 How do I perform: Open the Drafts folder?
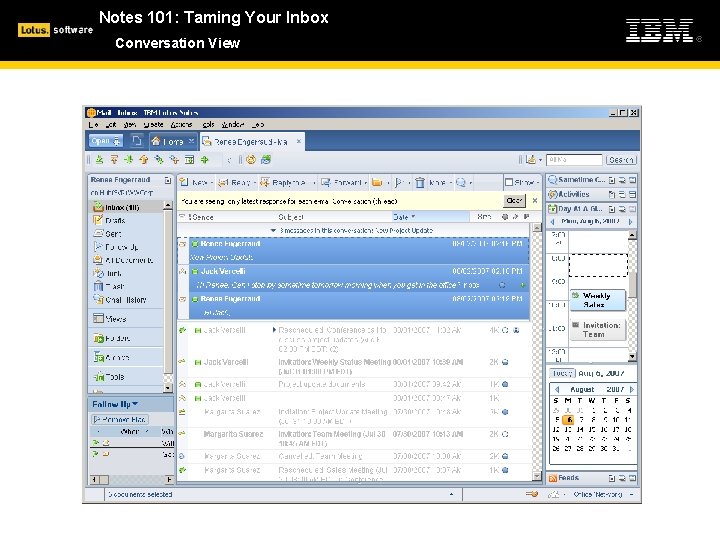(115, 221)
